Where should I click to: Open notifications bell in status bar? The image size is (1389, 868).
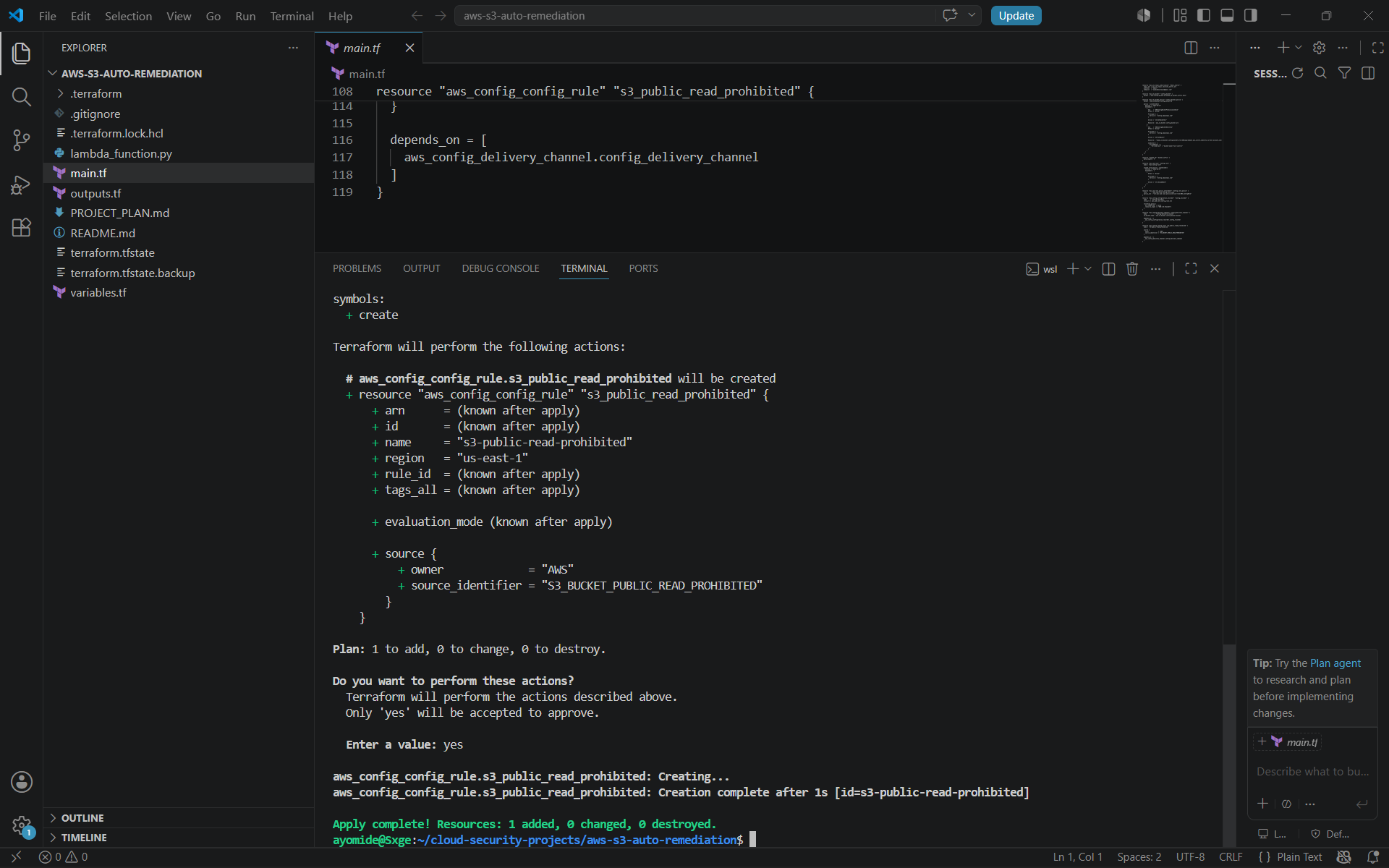(x=1372, y=857)
